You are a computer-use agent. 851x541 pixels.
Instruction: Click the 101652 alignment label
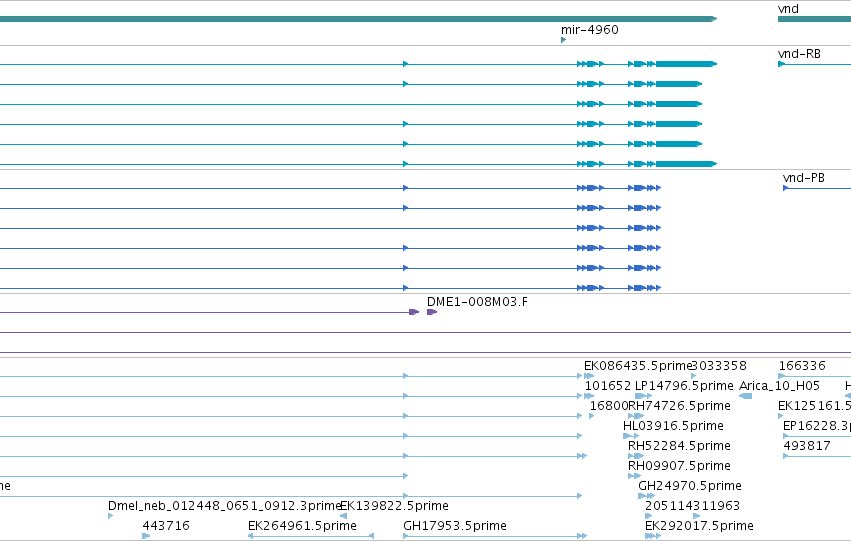(x=607, y=386)
